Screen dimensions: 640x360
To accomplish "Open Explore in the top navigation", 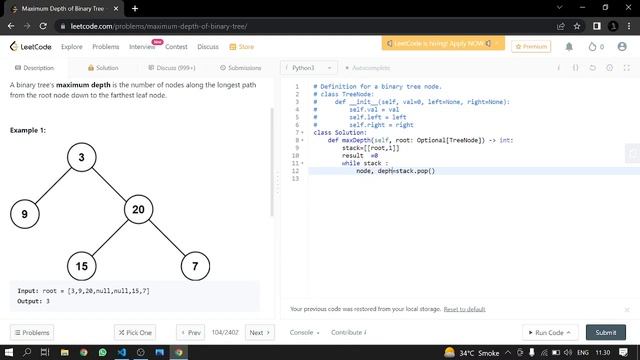I will click(x=71, y=47).
